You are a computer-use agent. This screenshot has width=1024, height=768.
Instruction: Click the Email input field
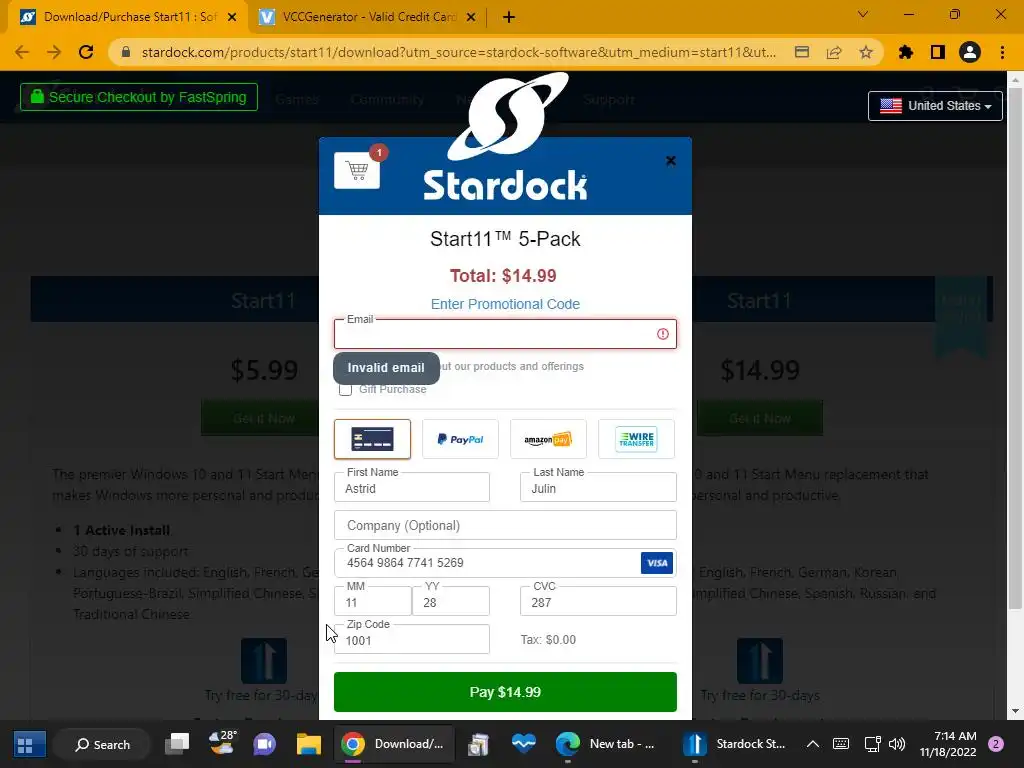click(x=505, y=334)
